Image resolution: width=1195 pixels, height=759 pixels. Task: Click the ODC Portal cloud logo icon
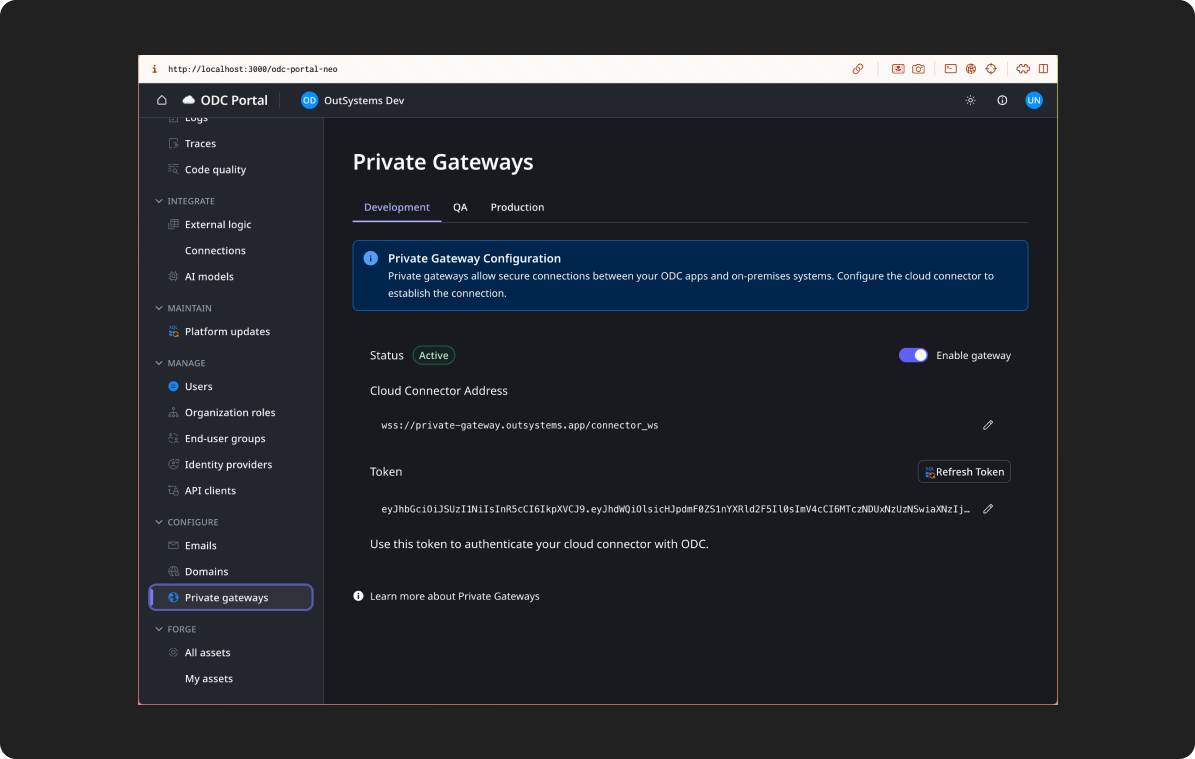(x=188, y=100)
